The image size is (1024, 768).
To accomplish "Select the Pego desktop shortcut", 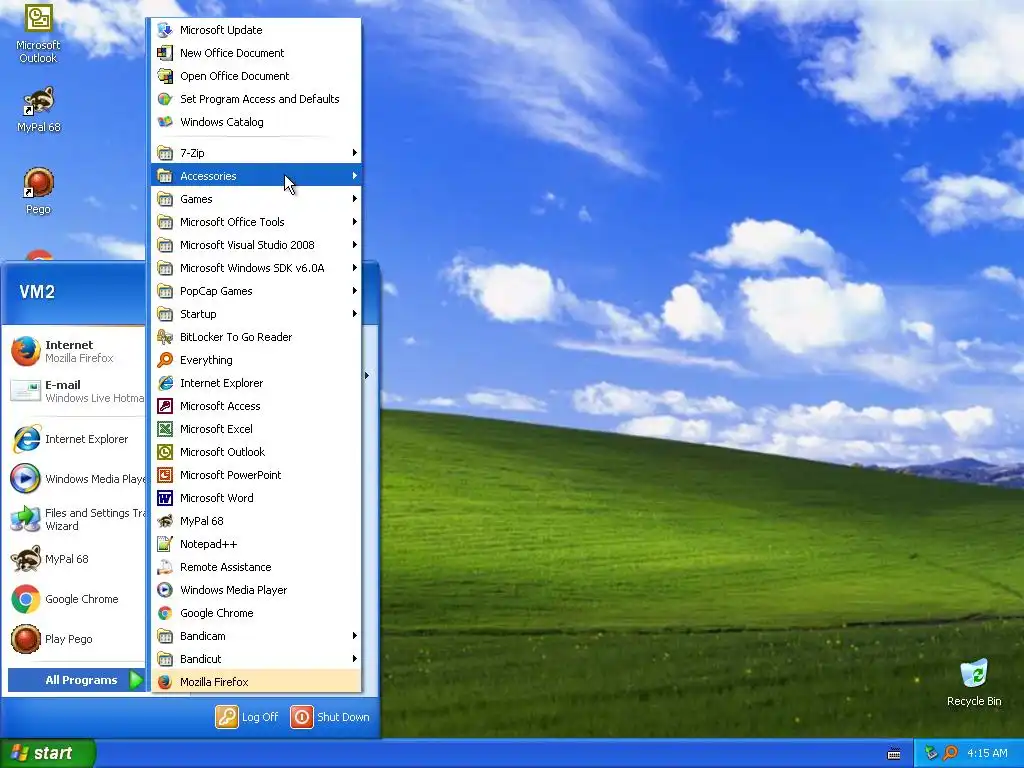I will point(38,191).
